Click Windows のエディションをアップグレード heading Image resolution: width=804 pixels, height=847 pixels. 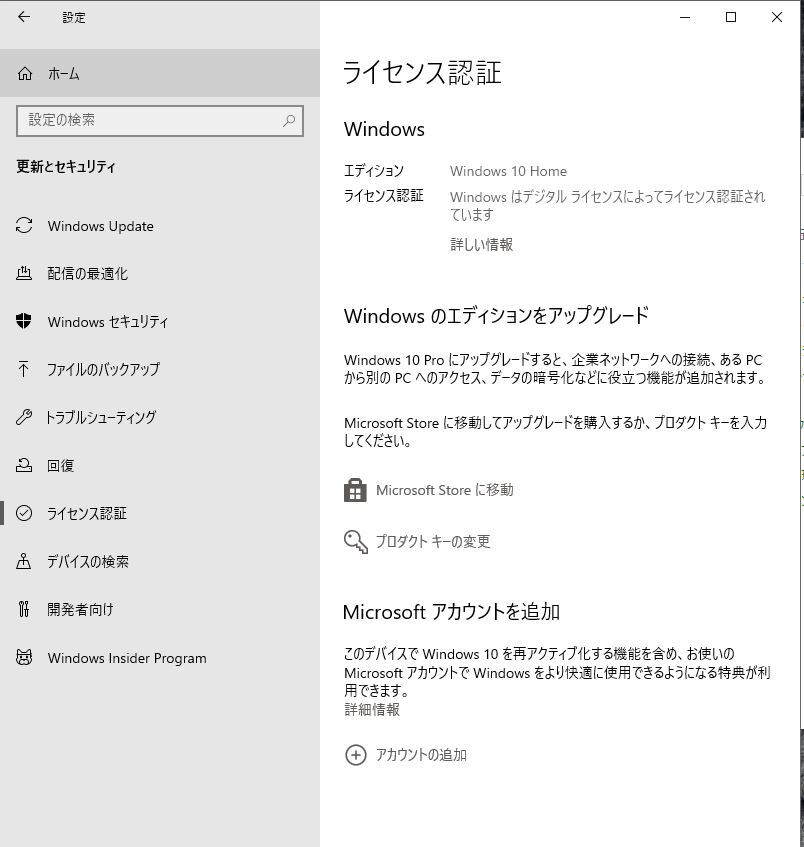click(x=496, y=315)
